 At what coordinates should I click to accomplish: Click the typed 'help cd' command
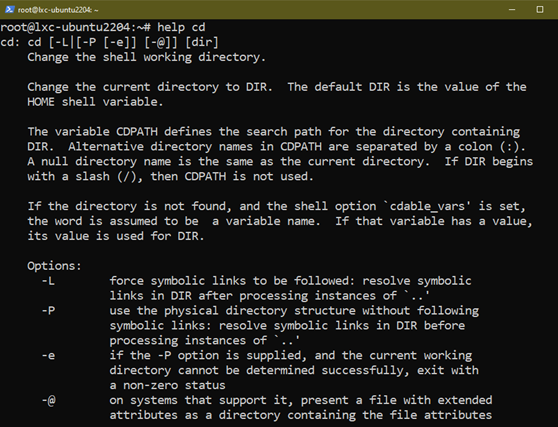(x=181, y=27)
